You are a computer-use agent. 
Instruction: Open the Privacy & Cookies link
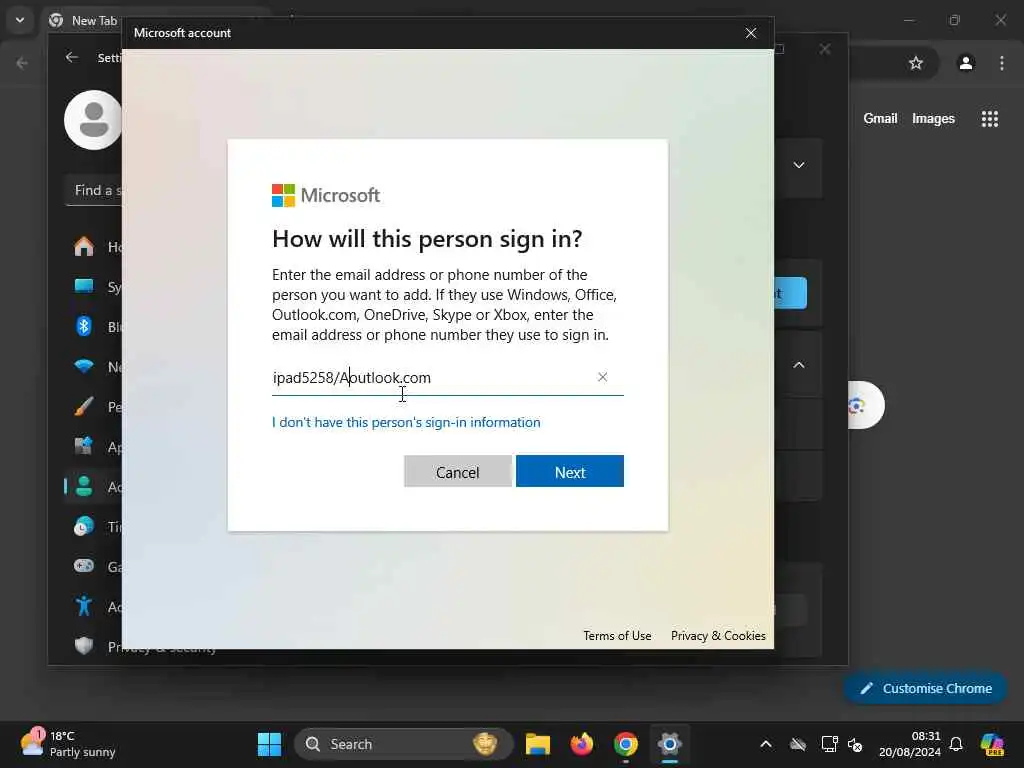tap(718, 635)
